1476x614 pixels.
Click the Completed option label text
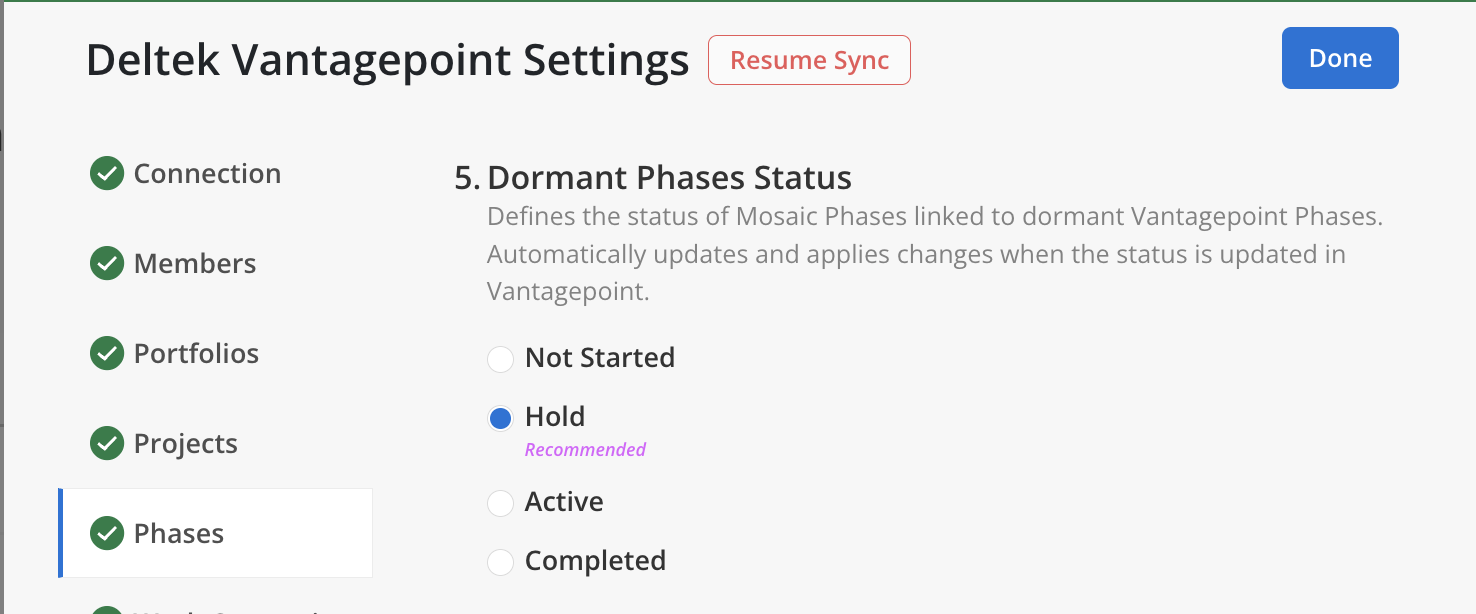595,561
